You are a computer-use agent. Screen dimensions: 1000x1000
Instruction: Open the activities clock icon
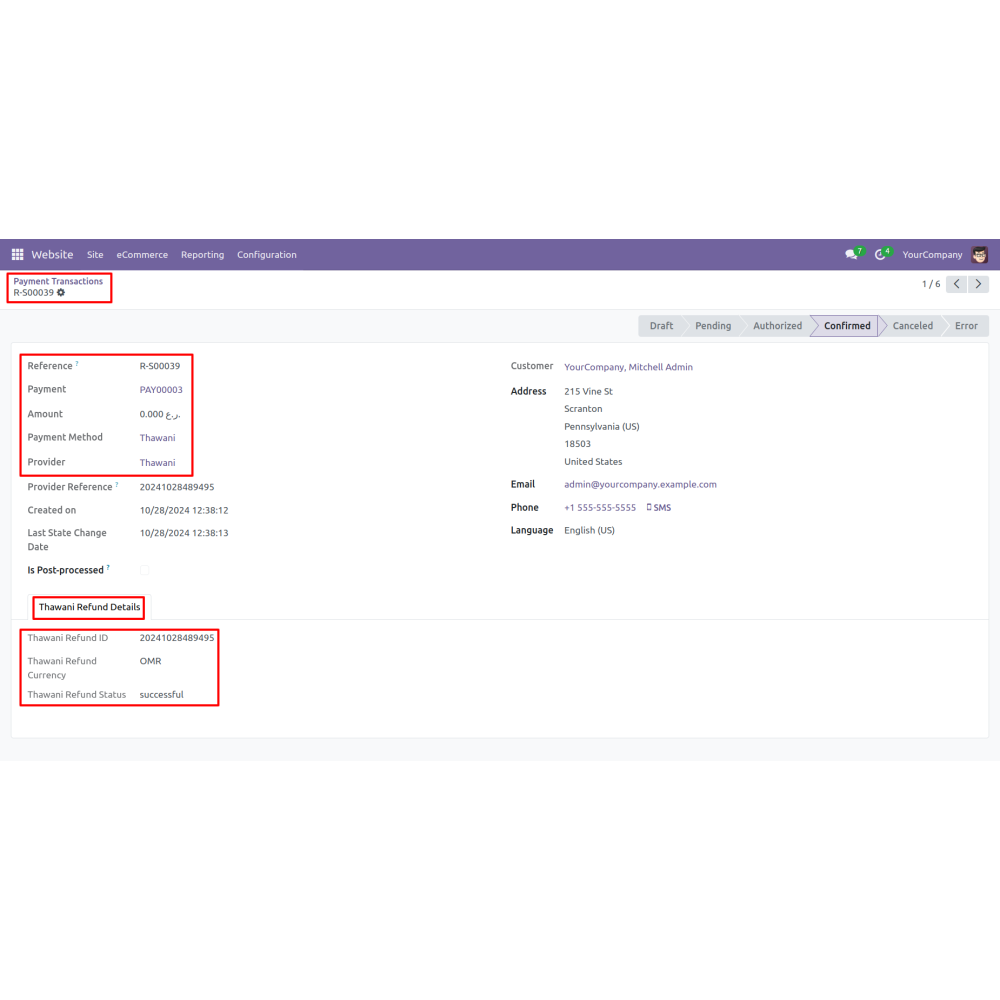[x=880, y=254]
